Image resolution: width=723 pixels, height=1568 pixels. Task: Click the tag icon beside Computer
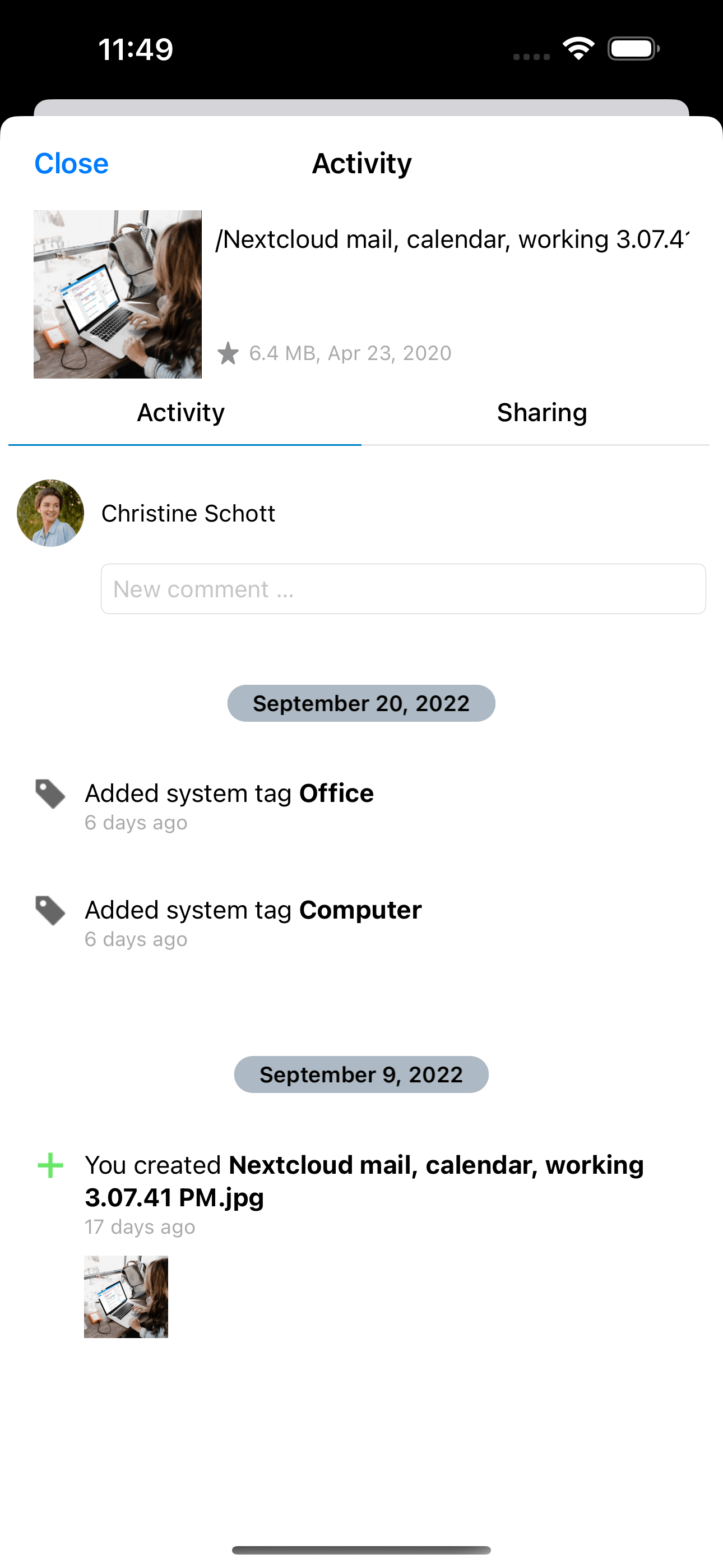50,911
